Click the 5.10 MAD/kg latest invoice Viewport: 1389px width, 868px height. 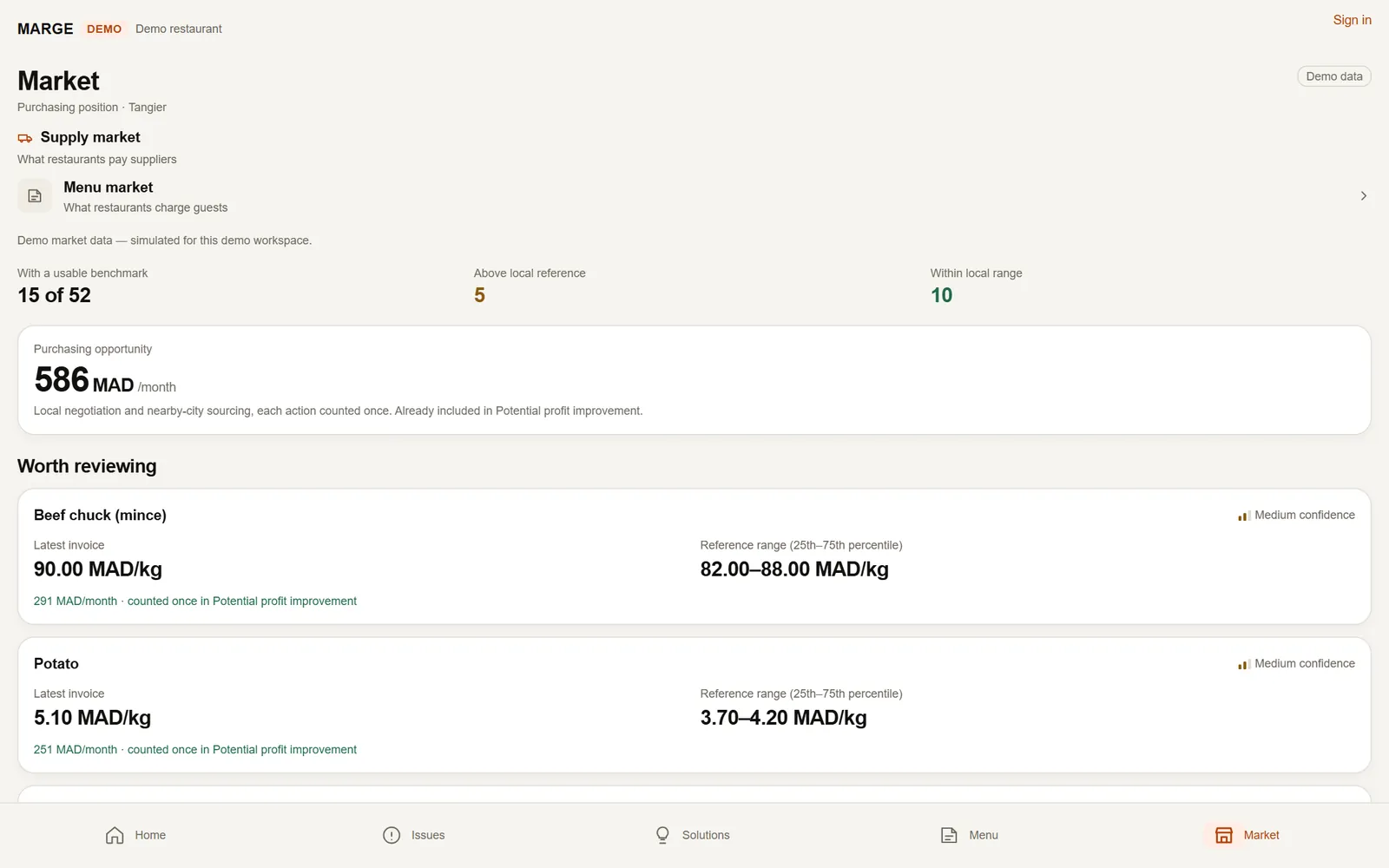92,718
